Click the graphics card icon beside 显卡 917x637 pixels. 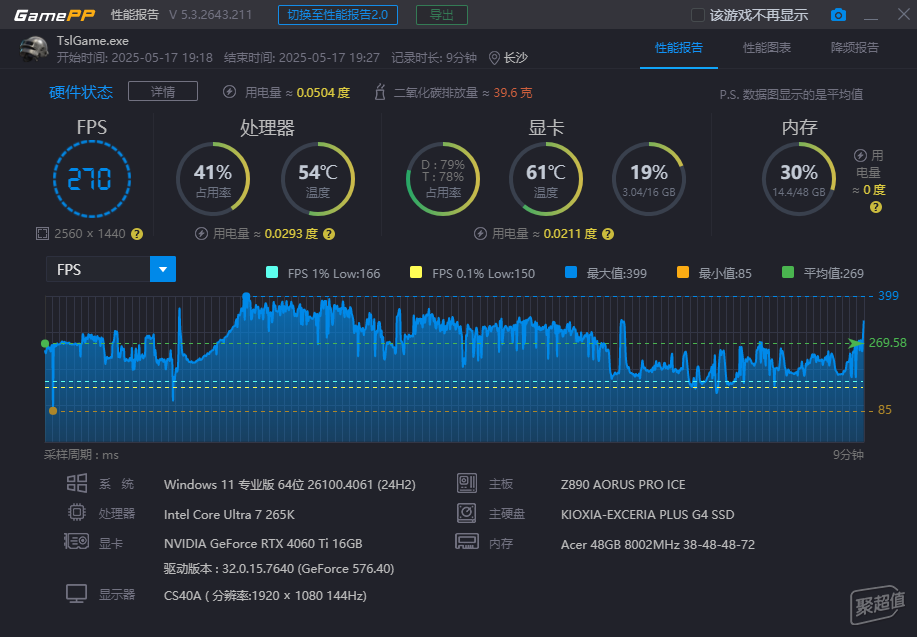coord(77,542)
